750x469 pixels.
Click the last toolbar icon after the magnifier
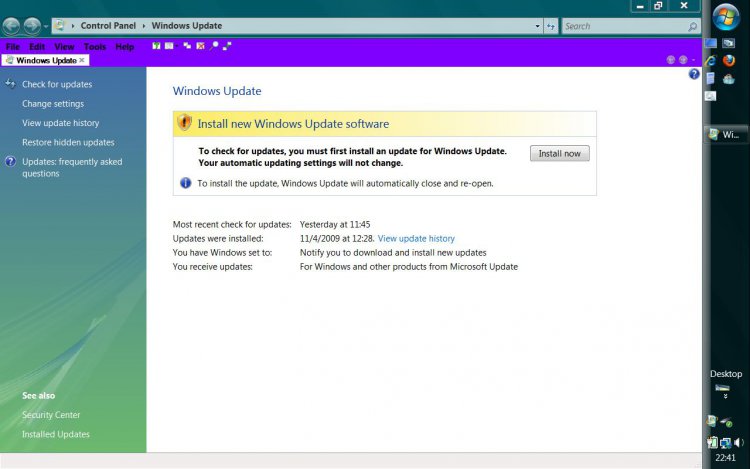click(x=227, y=46)
